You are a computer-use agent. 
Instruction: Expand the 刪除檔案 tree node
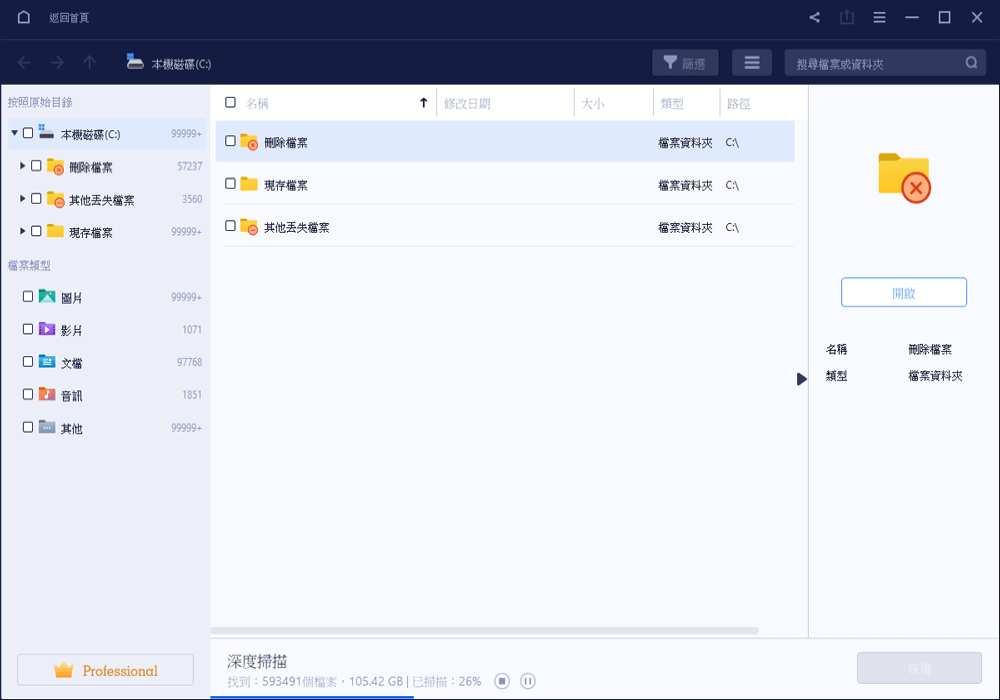pyautogui.click(x=22, y=166)
